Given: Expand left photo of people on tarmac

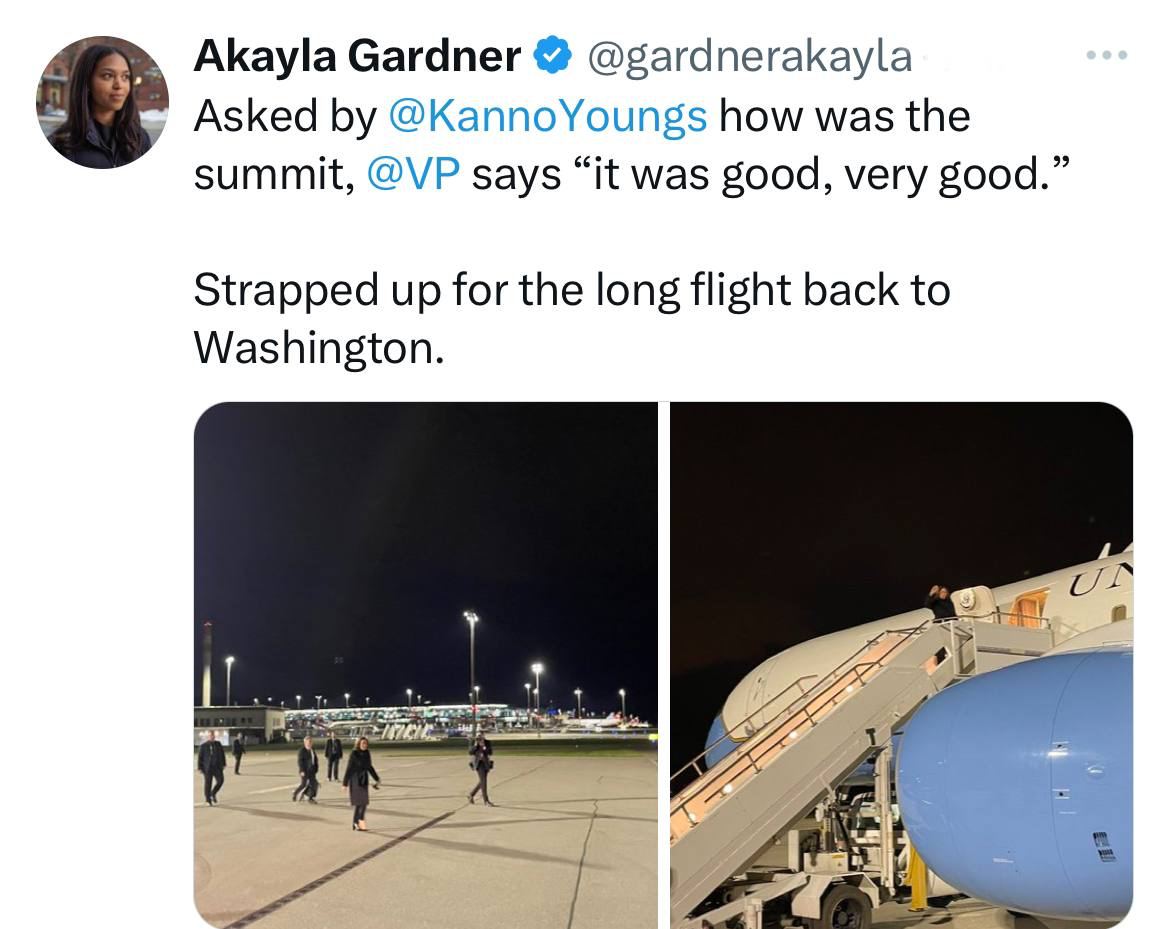Looking at the screenshot, I should pyautogui.click(x=425, y=665).
